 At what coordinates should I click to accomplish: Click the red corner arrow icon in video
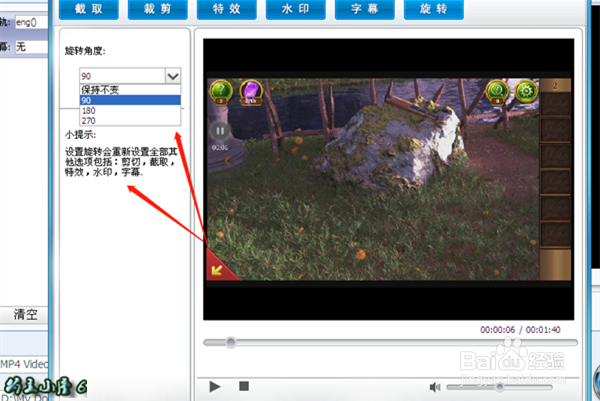click(219, 267)
